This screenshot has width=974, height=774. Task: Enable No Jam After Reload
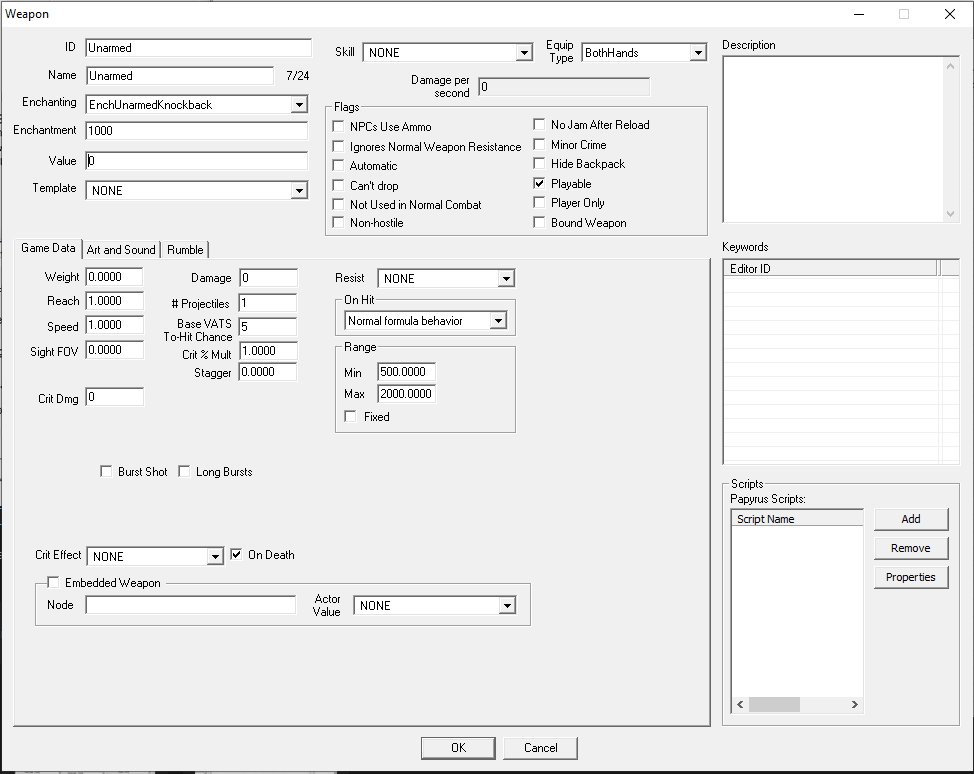[x=539, y=125]
